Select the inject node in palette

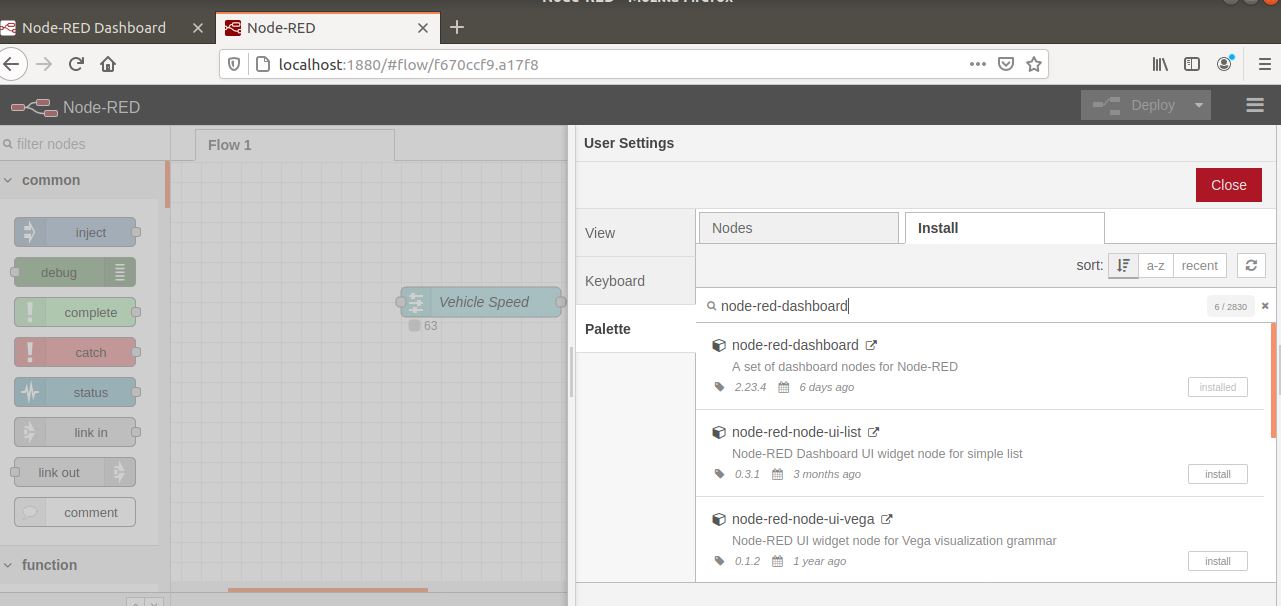tap(75, 232)
